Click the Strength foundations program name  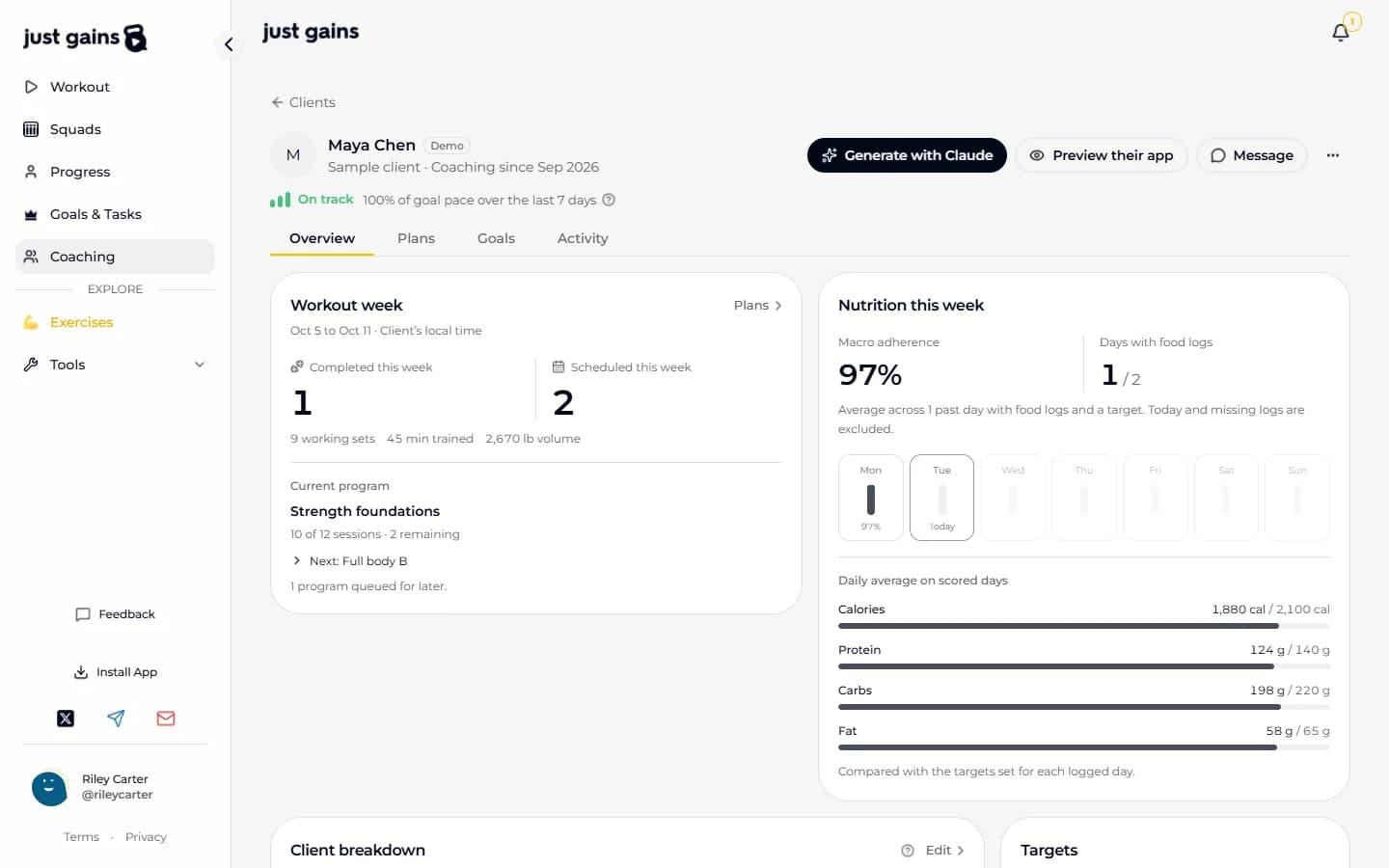[x=365, y=511]
